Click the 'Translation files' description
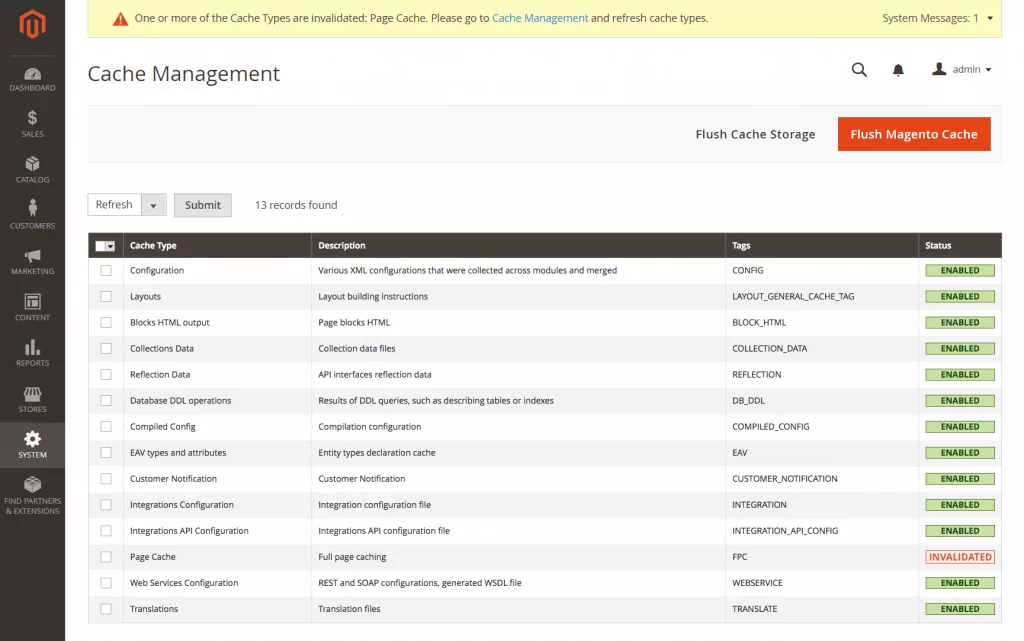1024x641 pixels. pos(349,609)
